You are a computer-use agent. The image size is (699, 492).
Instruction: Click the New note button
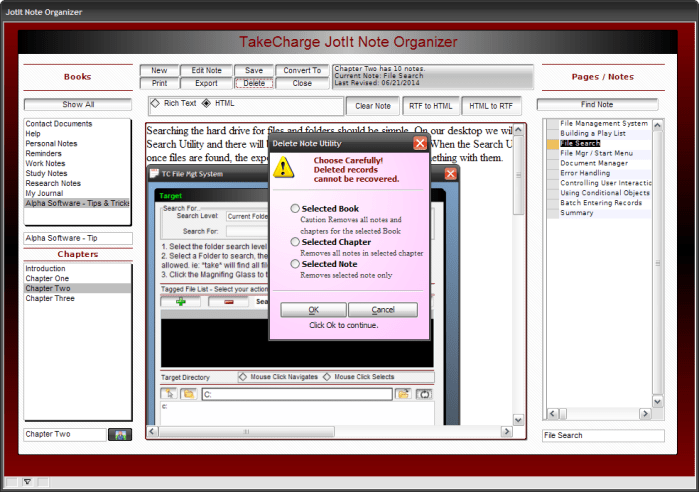[159, 70]
